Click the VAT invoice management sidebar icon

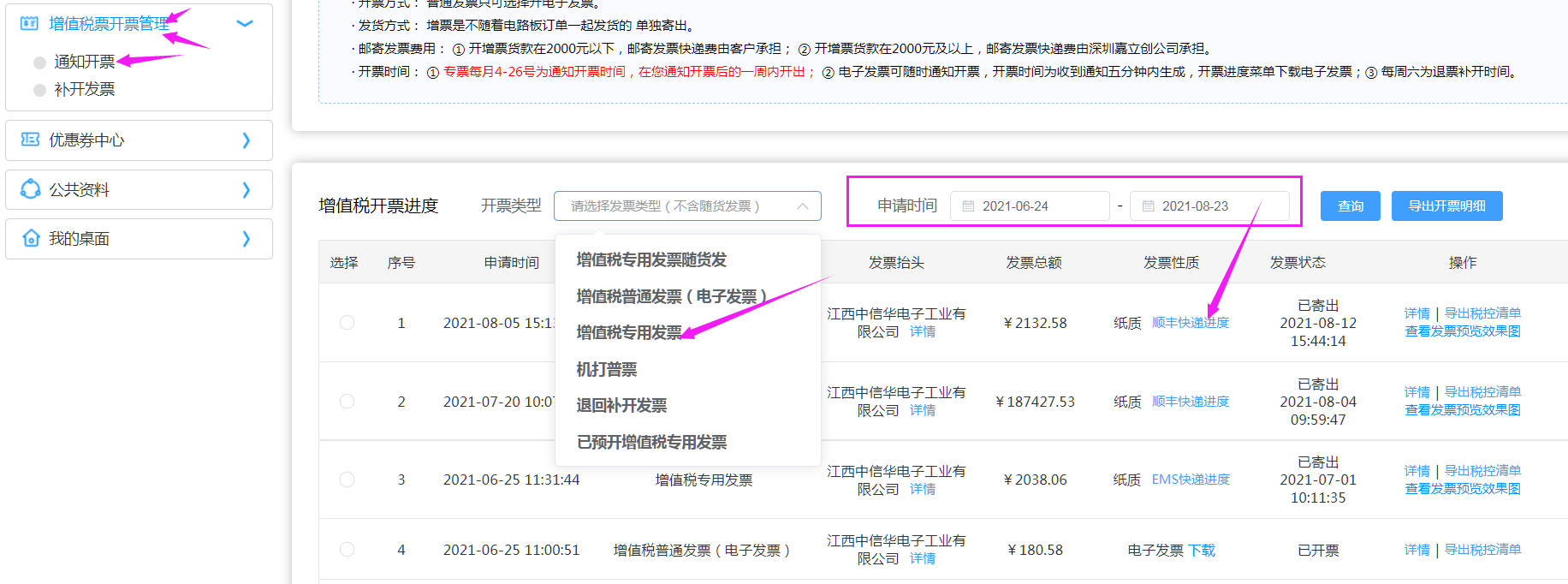click(x=30, y=23)
